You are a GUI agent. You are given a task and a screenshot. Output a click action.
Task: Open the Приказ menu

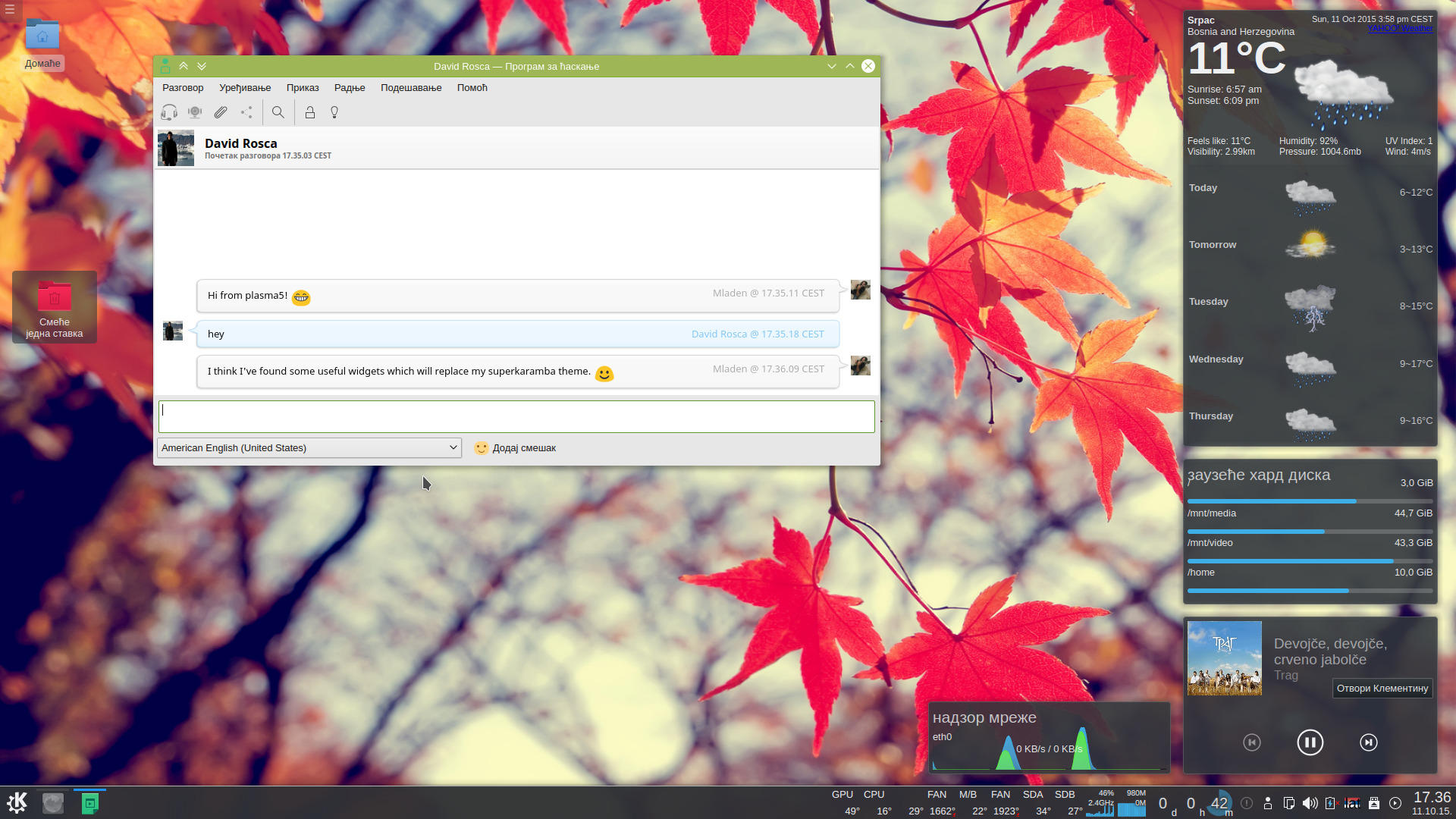[303, 88]
